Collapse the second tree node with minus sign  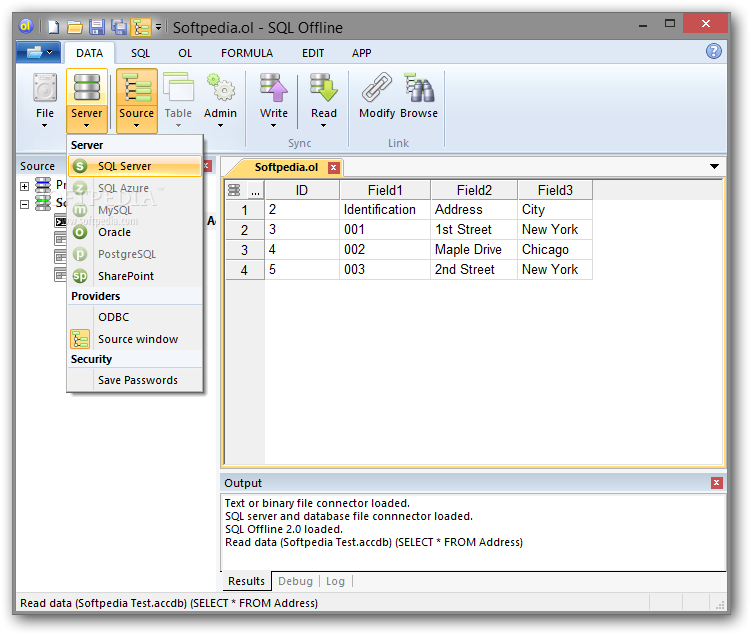point(24,204)
